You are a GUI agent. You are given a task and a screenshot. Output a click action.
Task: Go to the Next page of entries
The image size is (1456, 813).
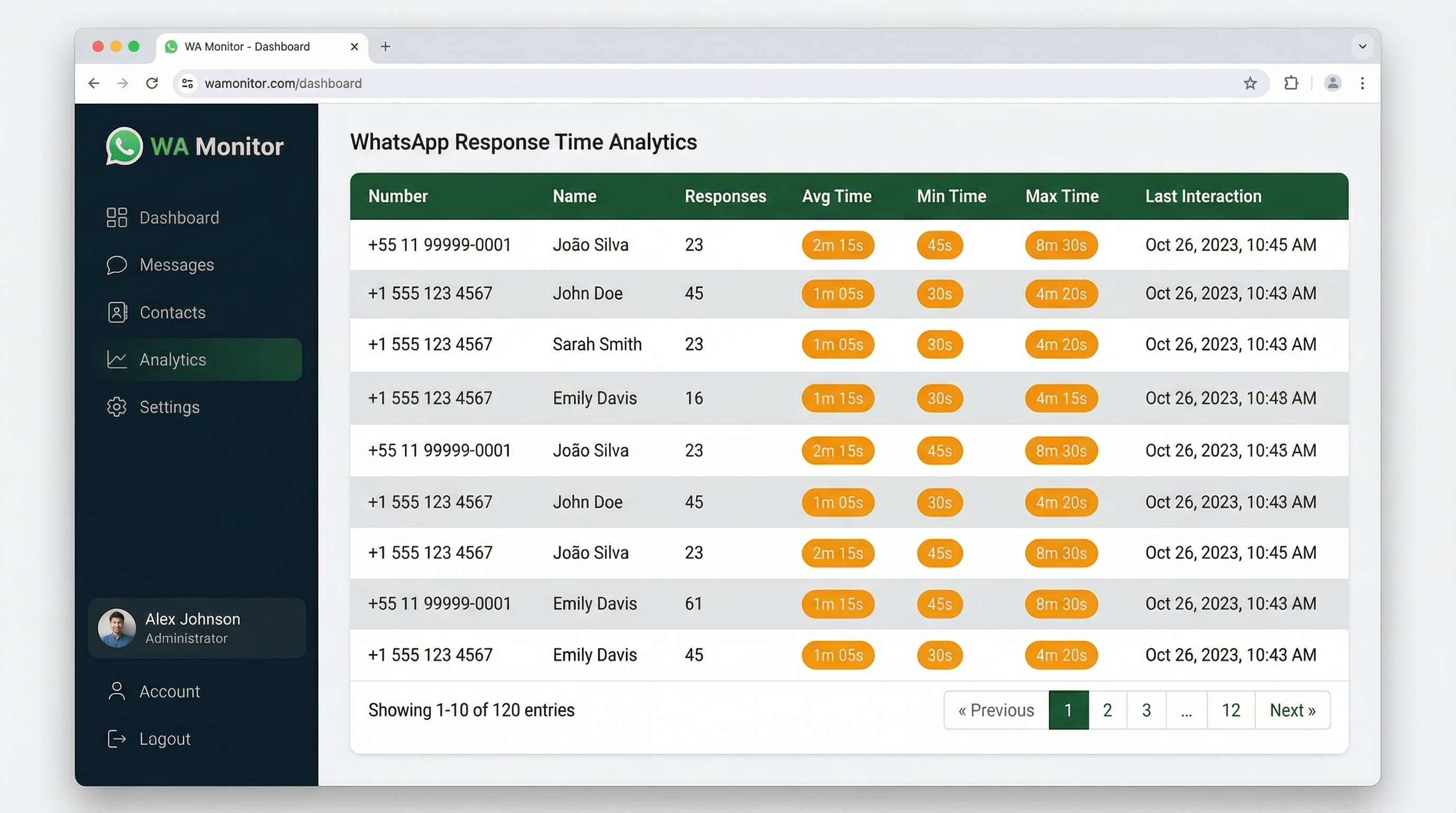[1292, 710]
